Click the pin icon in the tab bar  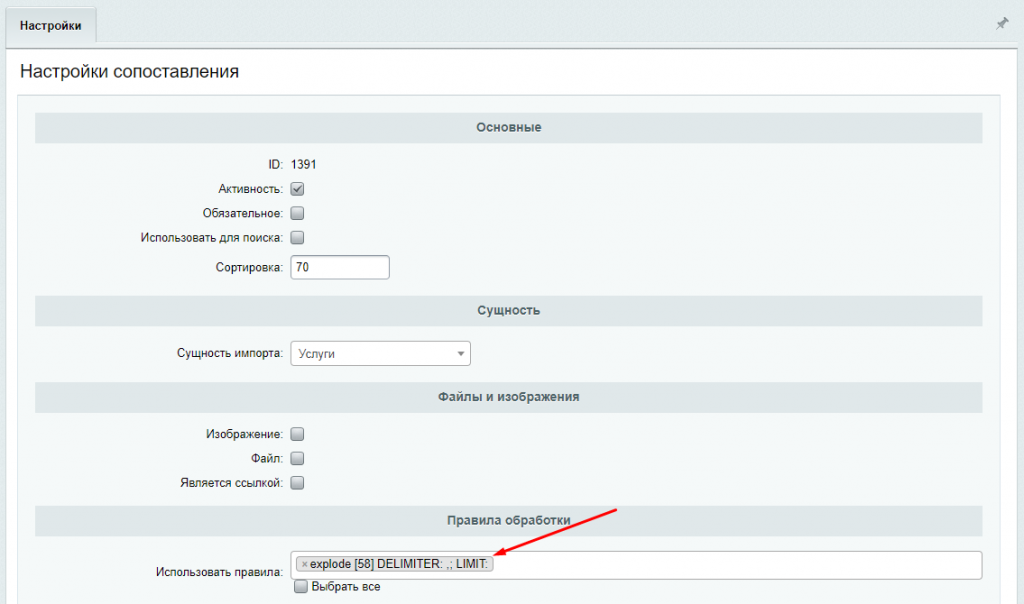pyautogui.click(x=1002, y=24)
